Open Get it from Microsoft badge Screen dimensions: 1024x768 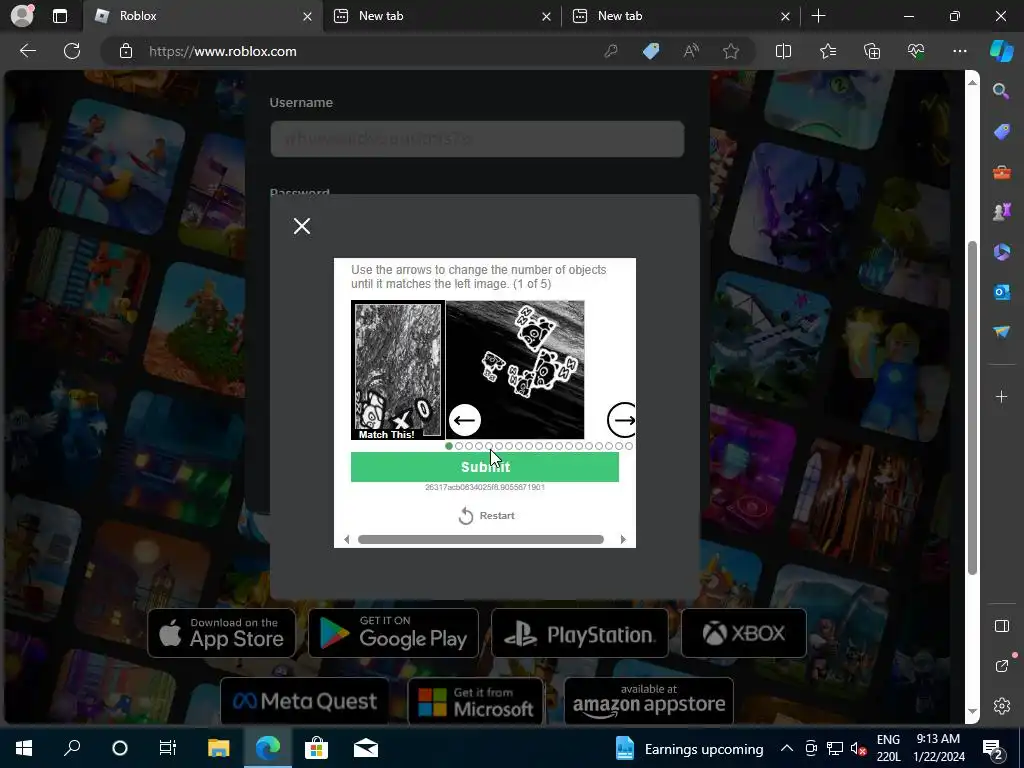(475, 701)
